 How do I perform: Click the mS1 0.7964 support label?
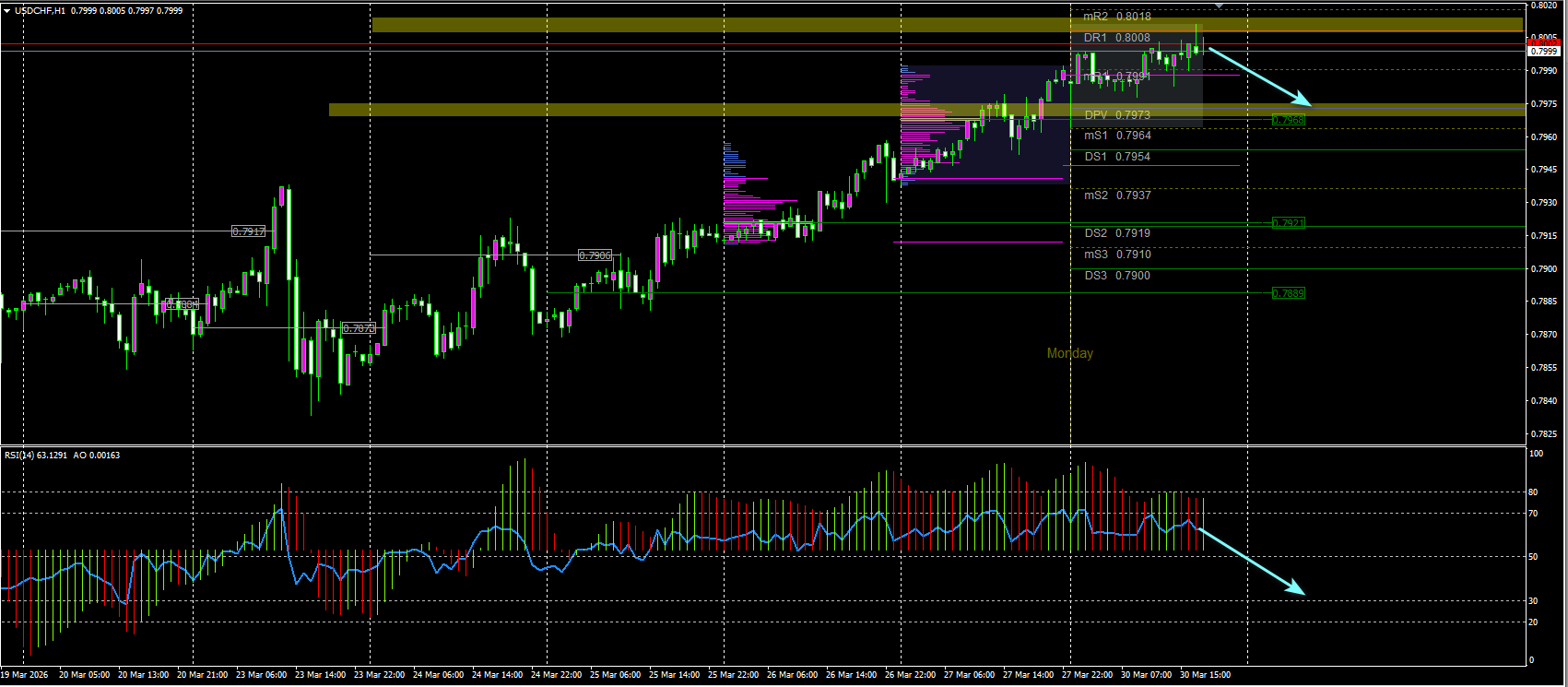1117,136
